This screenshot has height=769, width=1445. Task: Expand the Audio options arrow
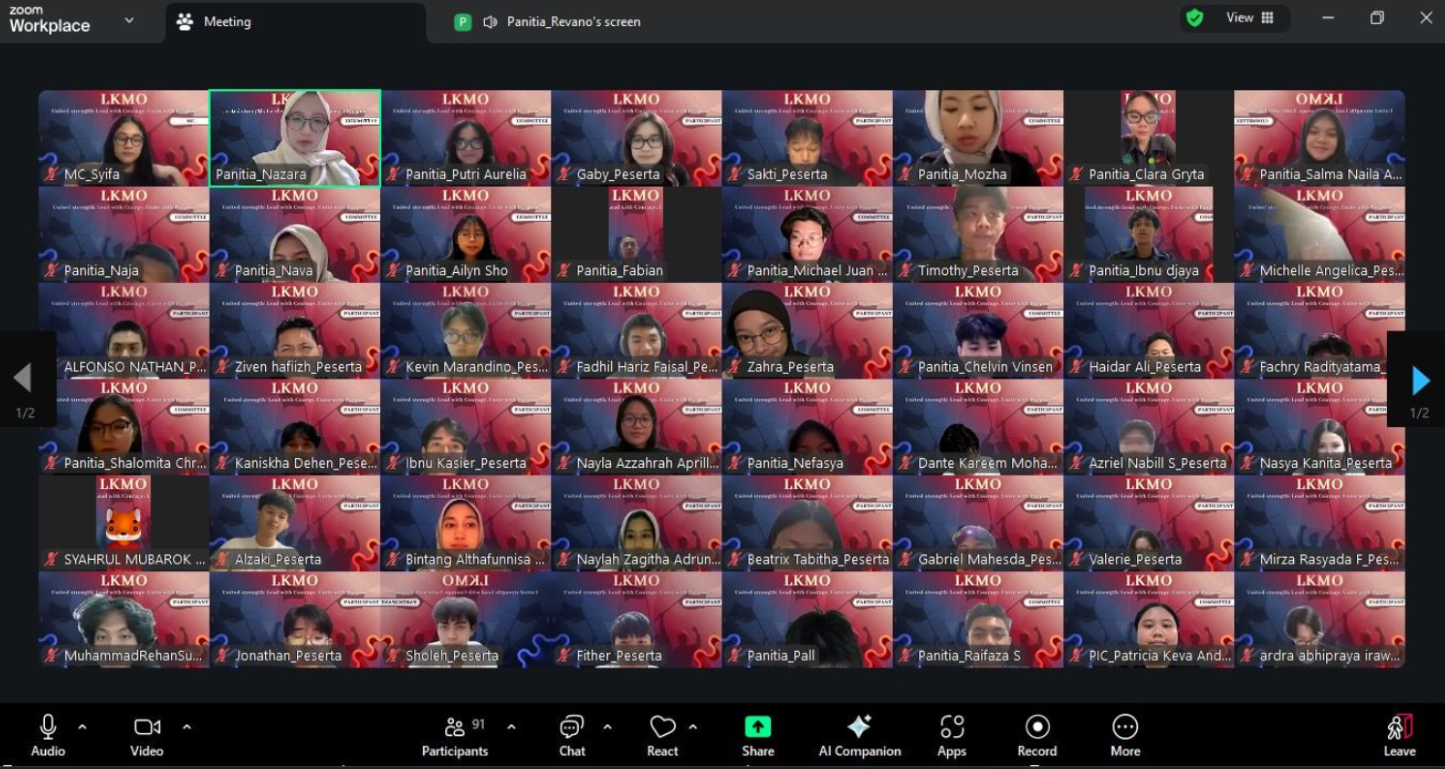pyautogui.click(x=82, y=727)
